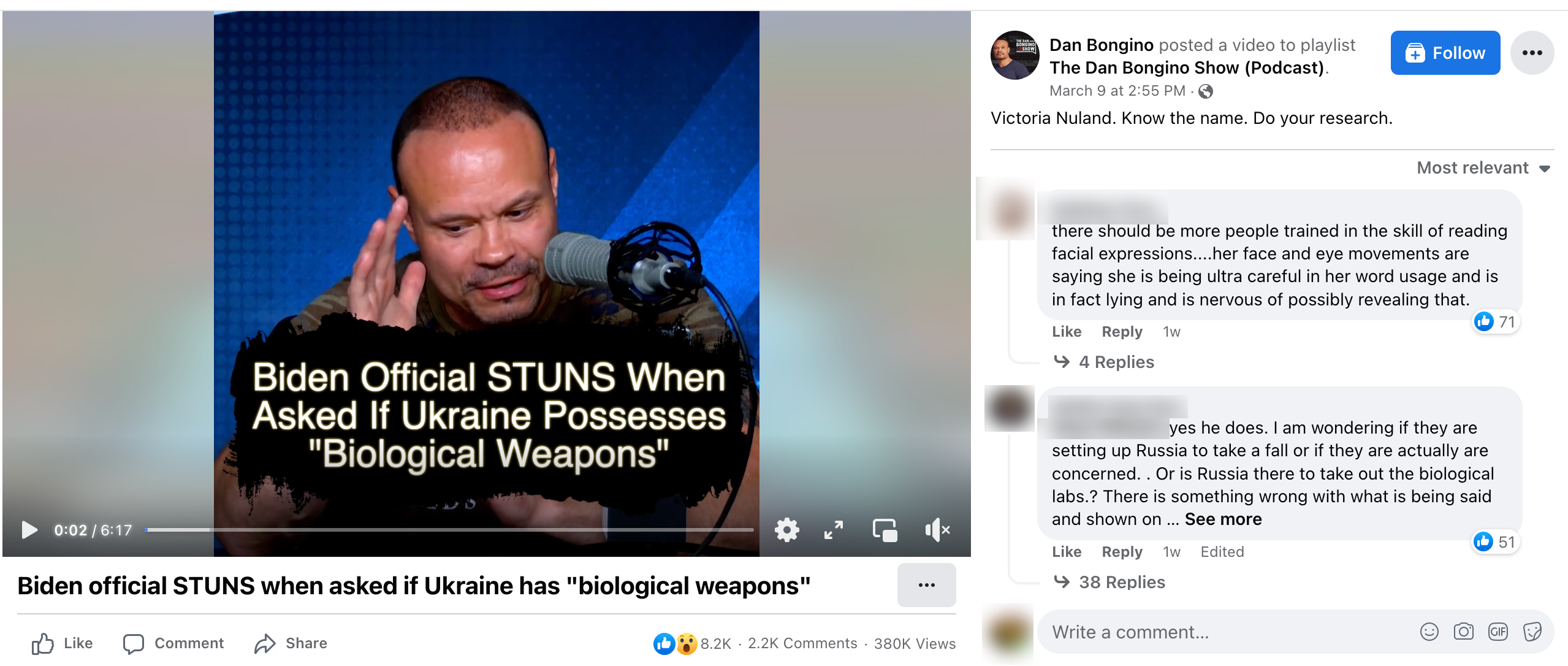The height and width of the screenshot is (666, 1568).
Task: Open Most relevant sort dropdown
Action: (x=1483, y=168)
